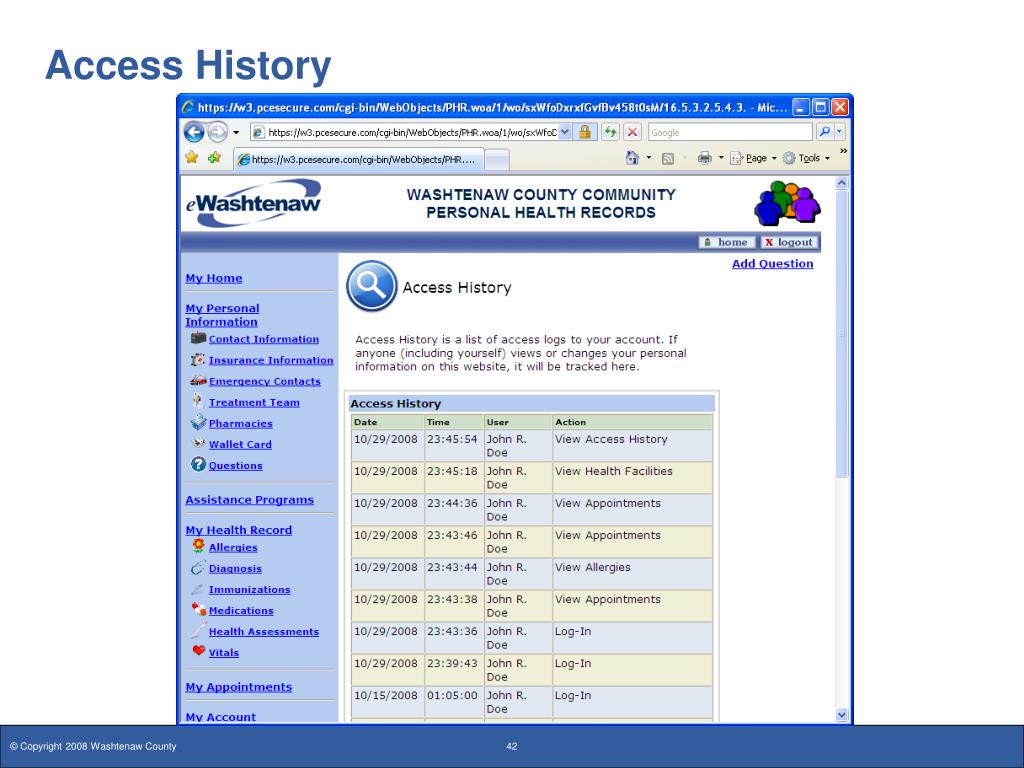
Task: Click the Vitals heart icon
Action: tap(199, 650)
